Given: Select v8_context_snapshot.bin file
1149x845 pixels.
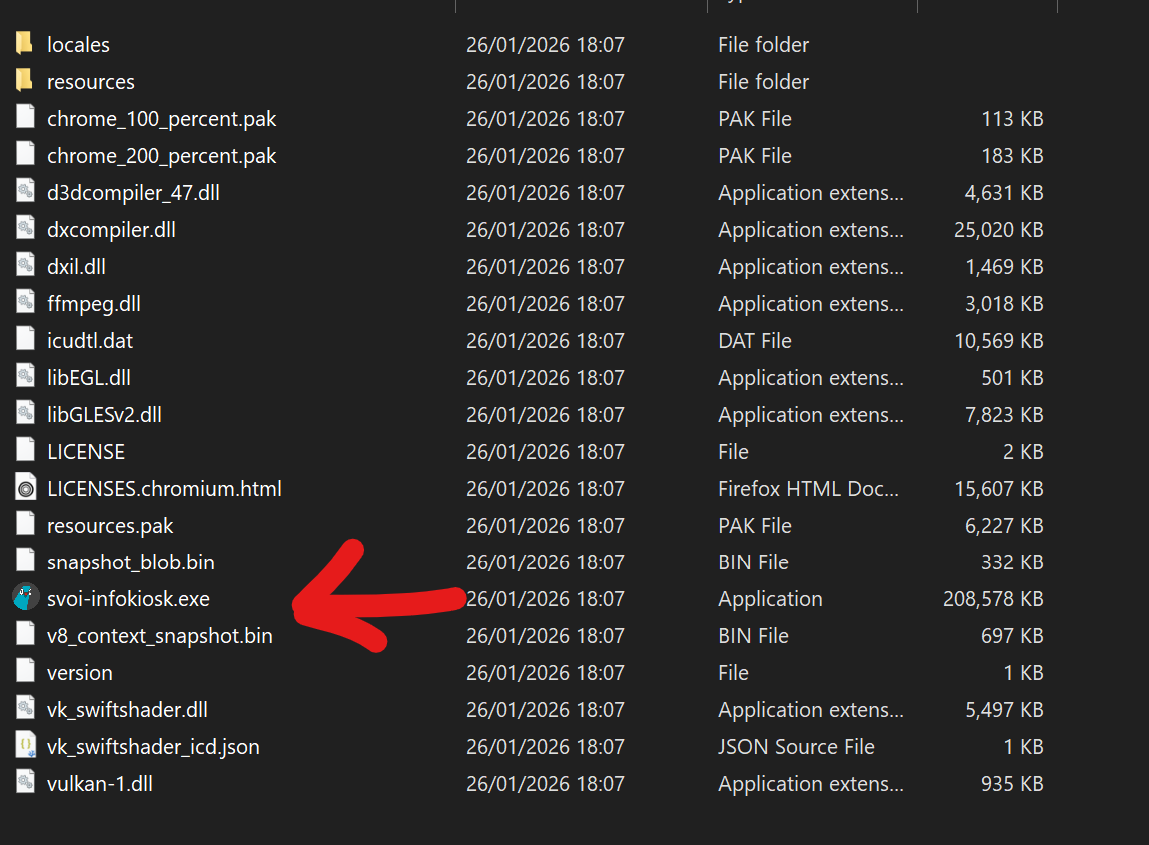Looking at the screenshot, I should click(159, 636).
